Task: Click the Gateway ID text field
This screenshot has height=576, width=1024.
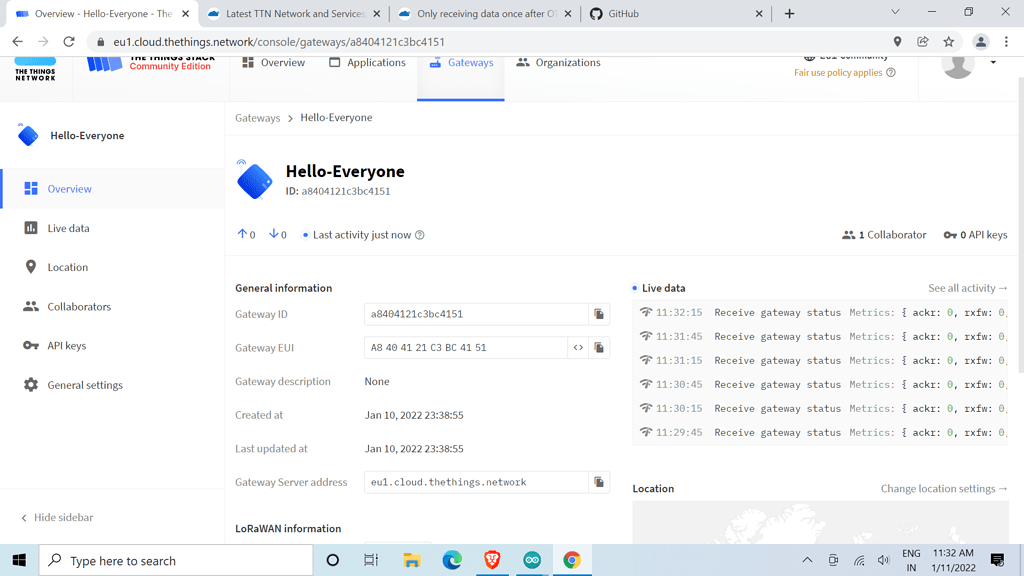Action: [475, 314]
